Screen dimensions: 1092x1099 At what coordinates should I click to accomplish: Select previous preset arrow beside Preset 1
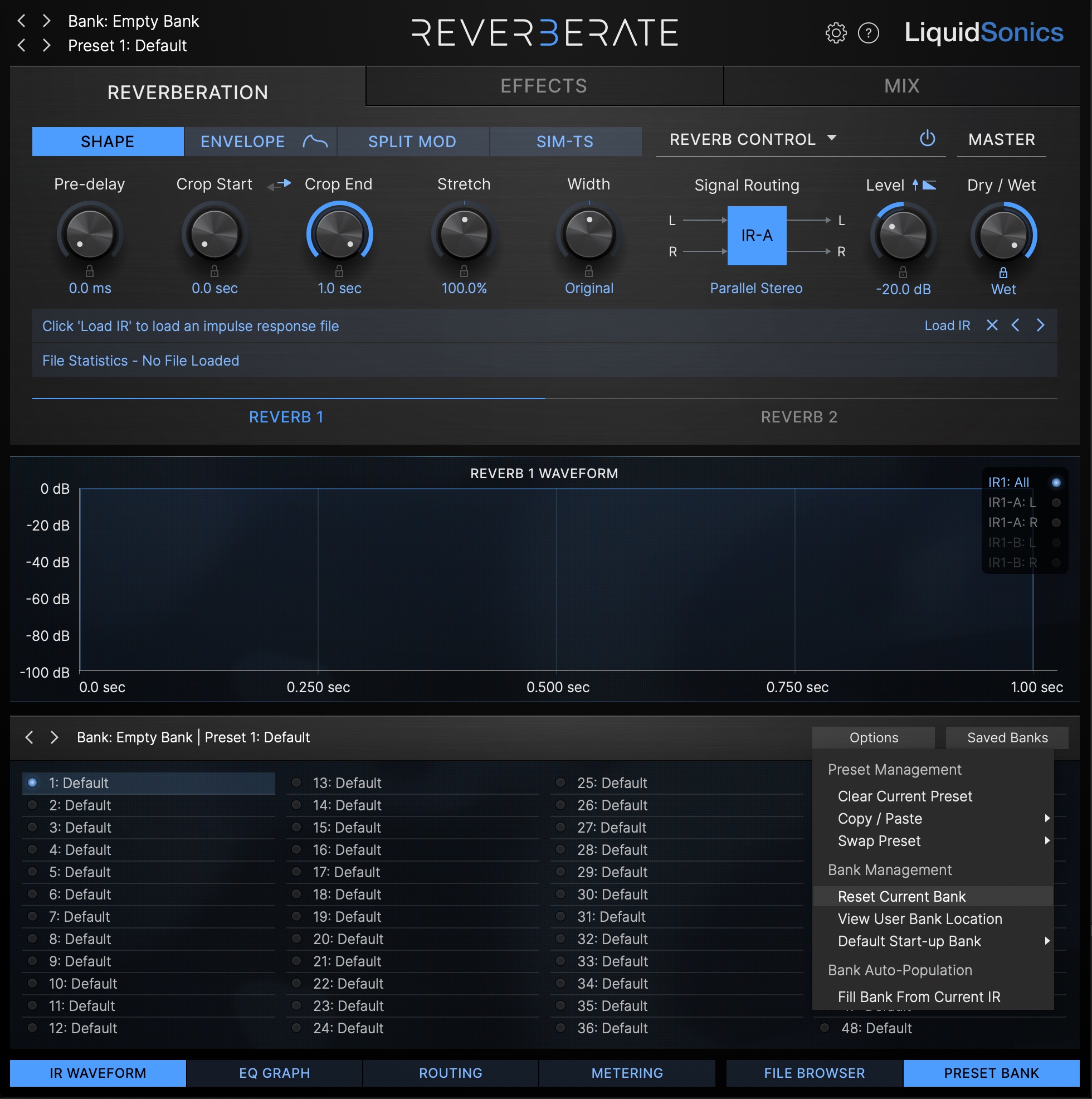[x=22, y=46]
